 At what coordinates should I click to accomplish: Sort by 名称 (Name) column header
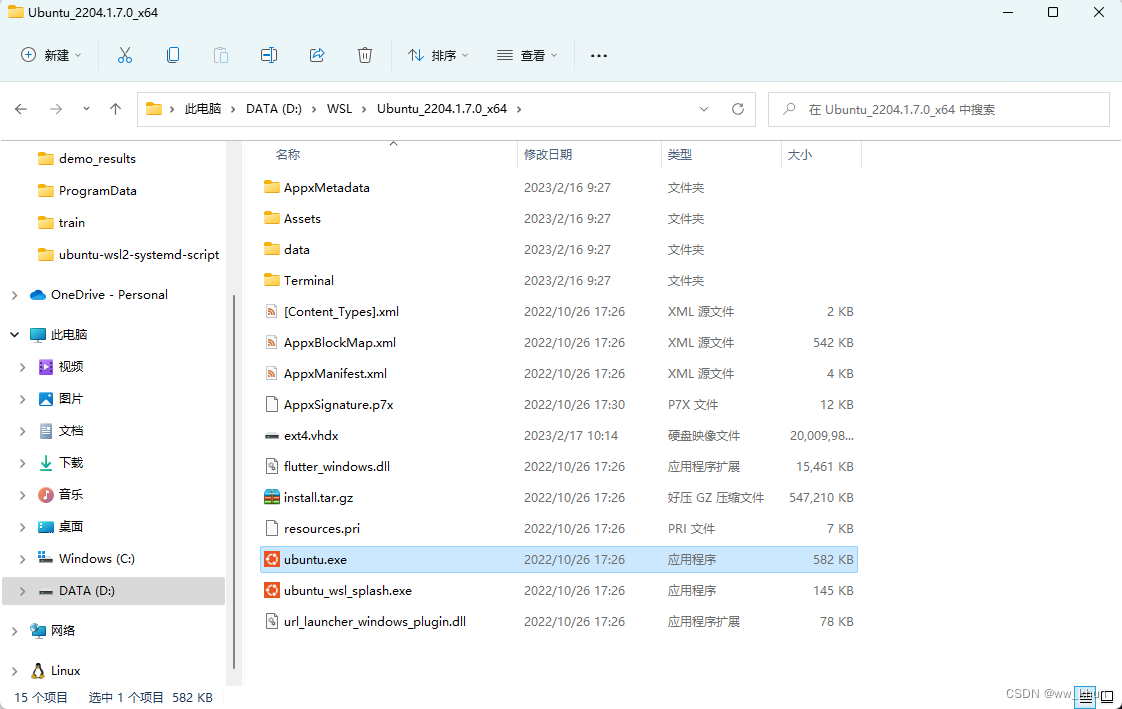288,155
